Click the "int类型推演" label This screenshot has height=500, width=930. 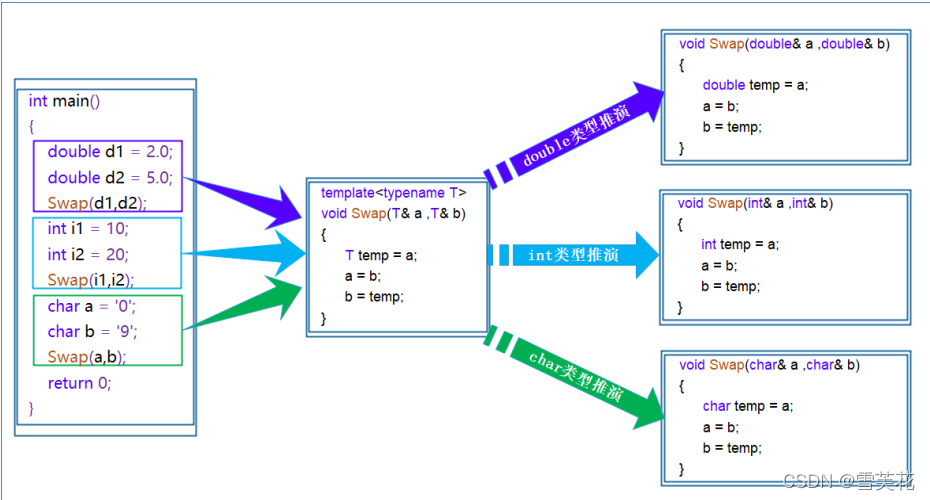(574, 255)
